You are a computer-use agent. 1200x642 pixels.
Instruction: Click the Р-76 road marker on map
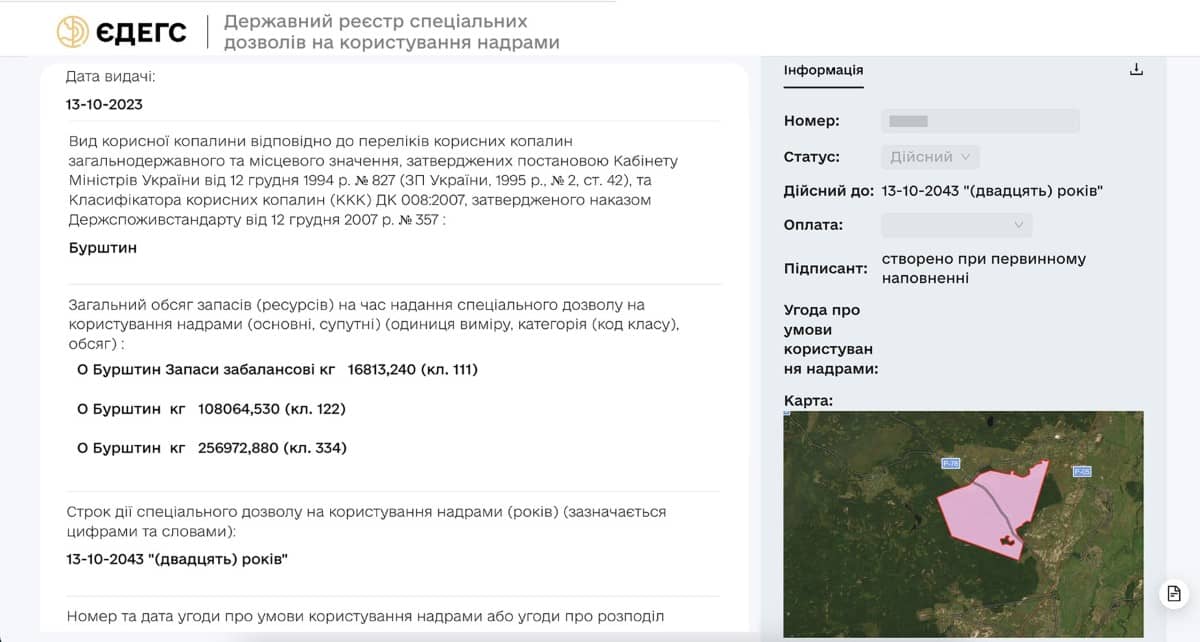point(951,463)
